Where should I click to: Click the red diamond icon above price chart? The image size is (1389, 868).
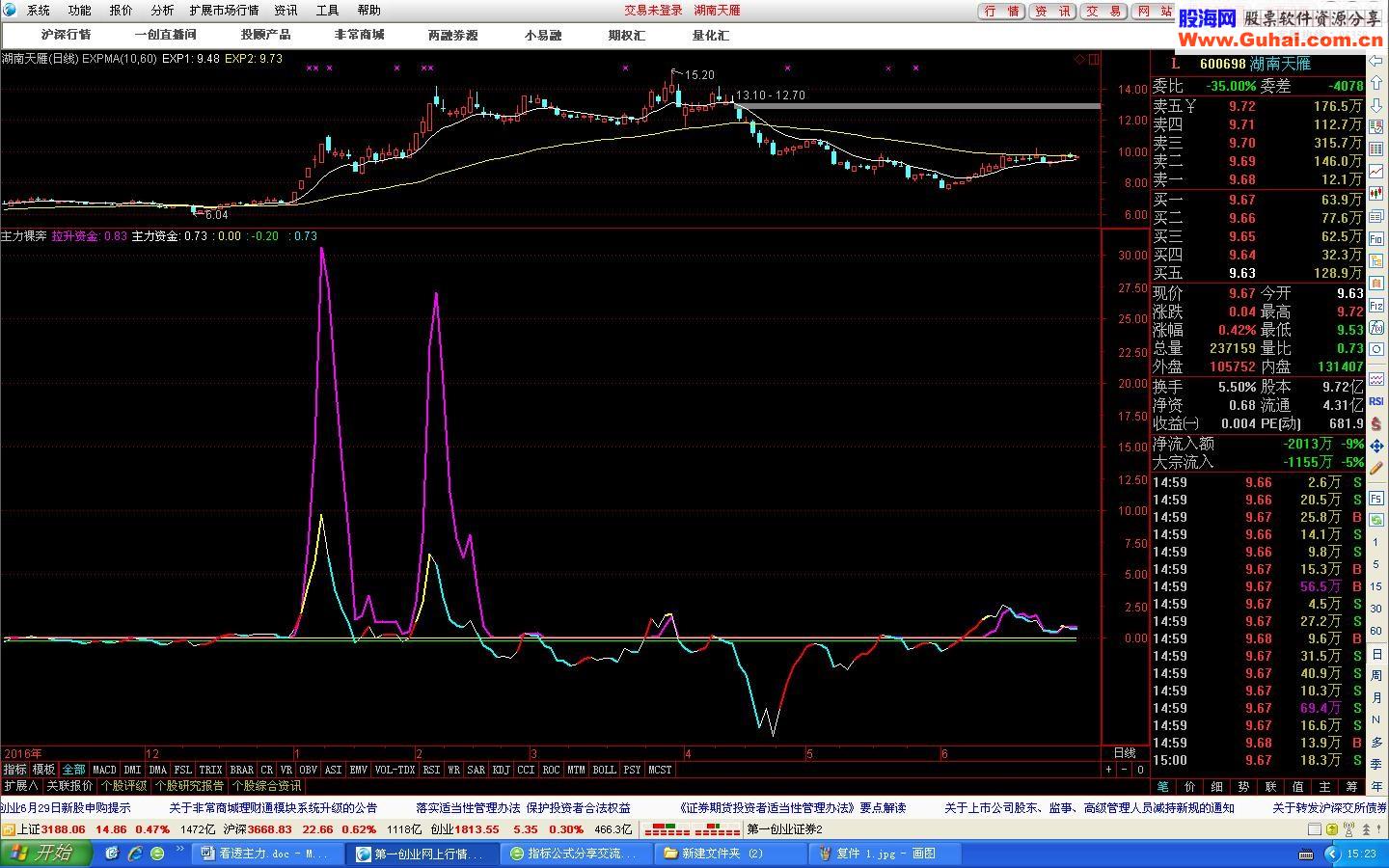click(x=1080, y=59)
